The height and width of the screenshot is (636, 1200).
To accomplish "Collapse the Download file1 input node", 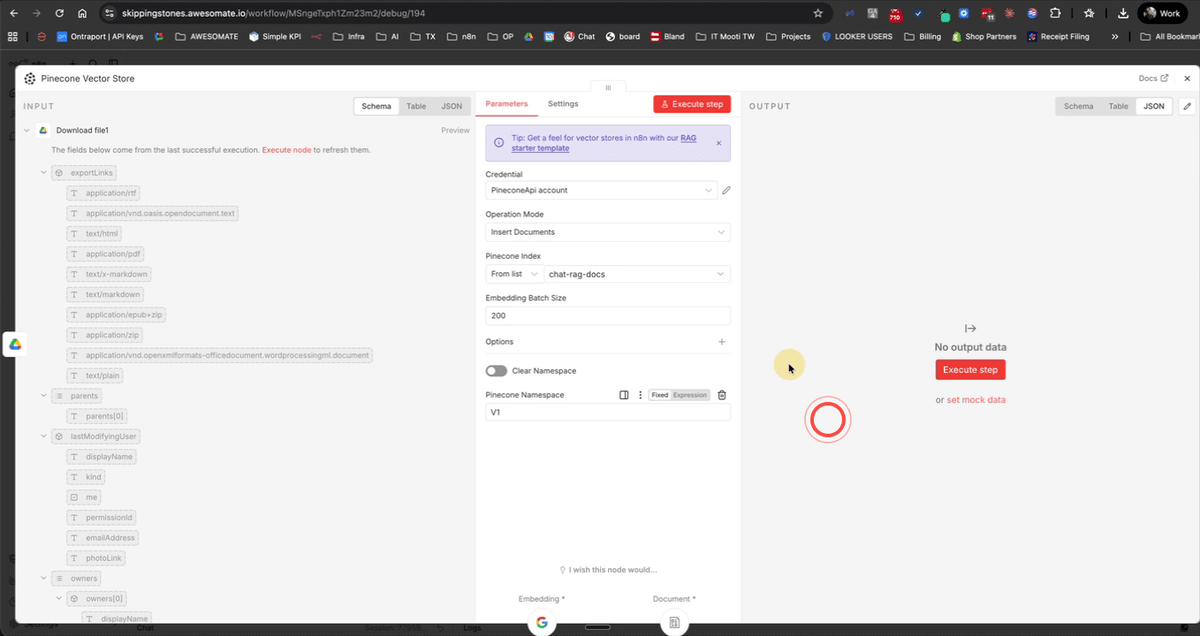I will click(x=26, y=130).
